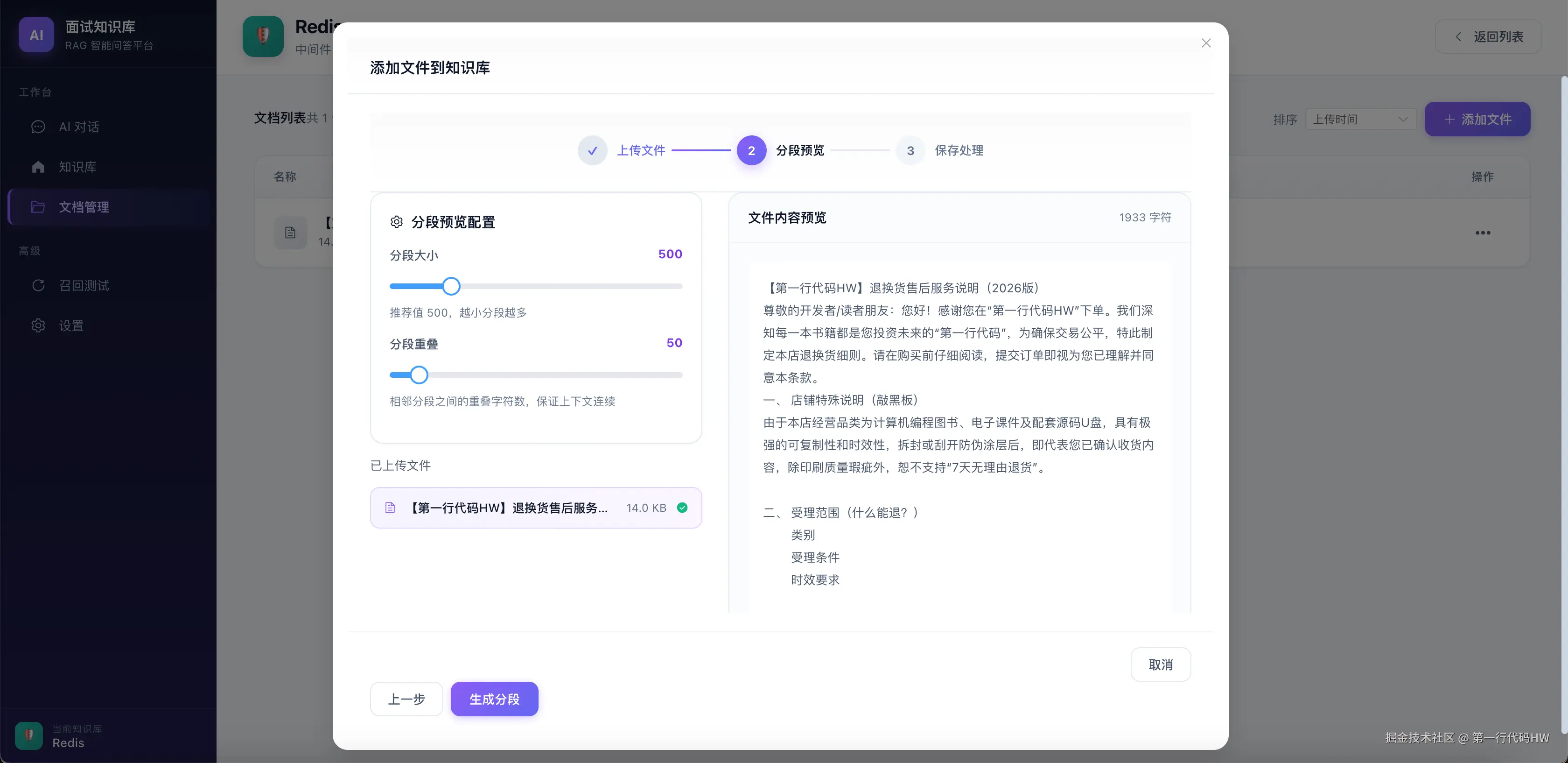Click the completed checkmark step circle for 上传文件
1568x763 pixels.
point(592,150)
